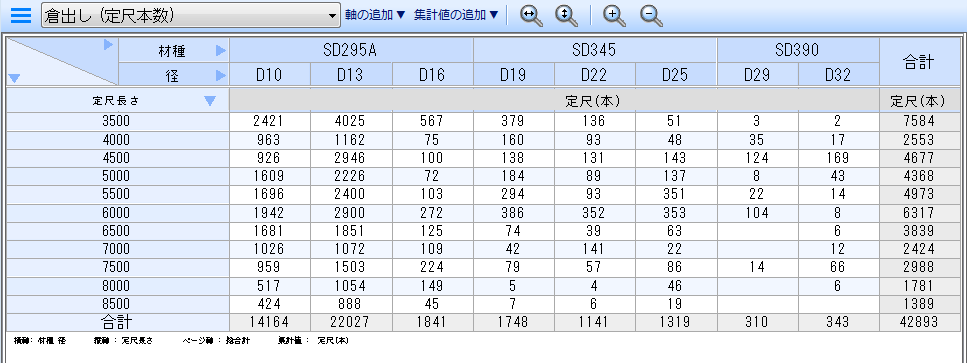Select the SD390 column group header
The width and height of the screenshot is (967, 363).
tap(798, 50)
